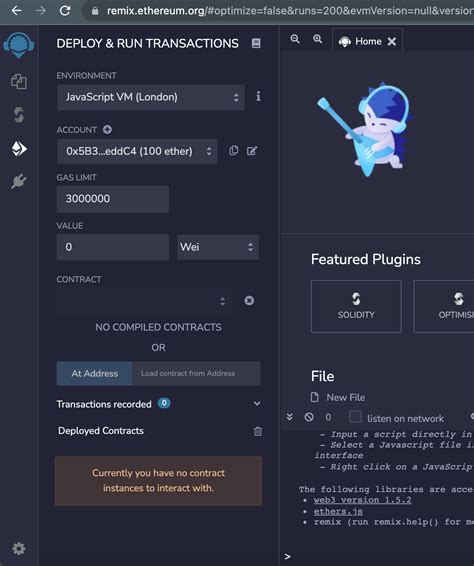
Task: Open the Account selection dropdown
Action: 137,151
